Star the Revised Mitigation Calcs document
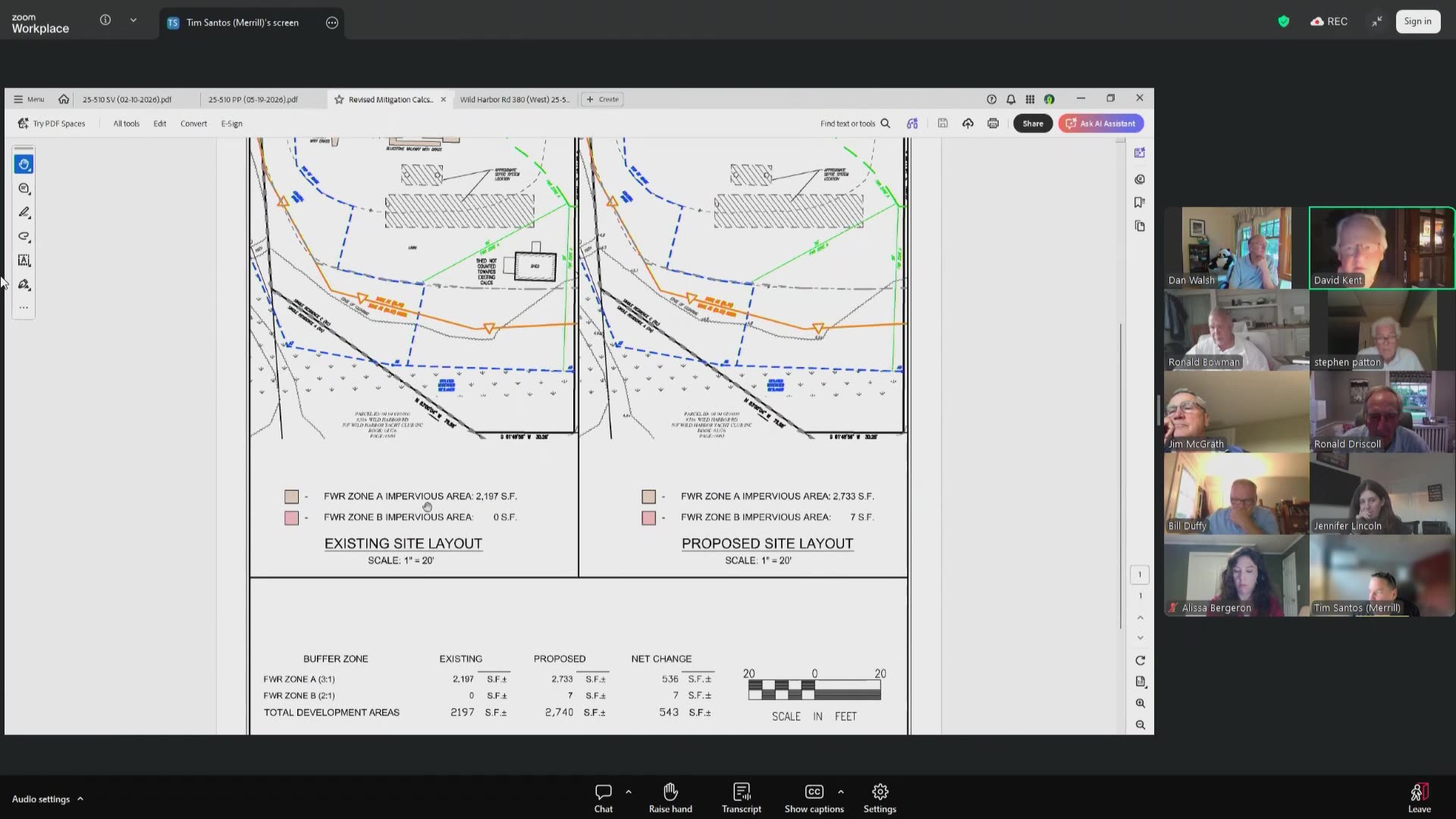 coord(339,99)
